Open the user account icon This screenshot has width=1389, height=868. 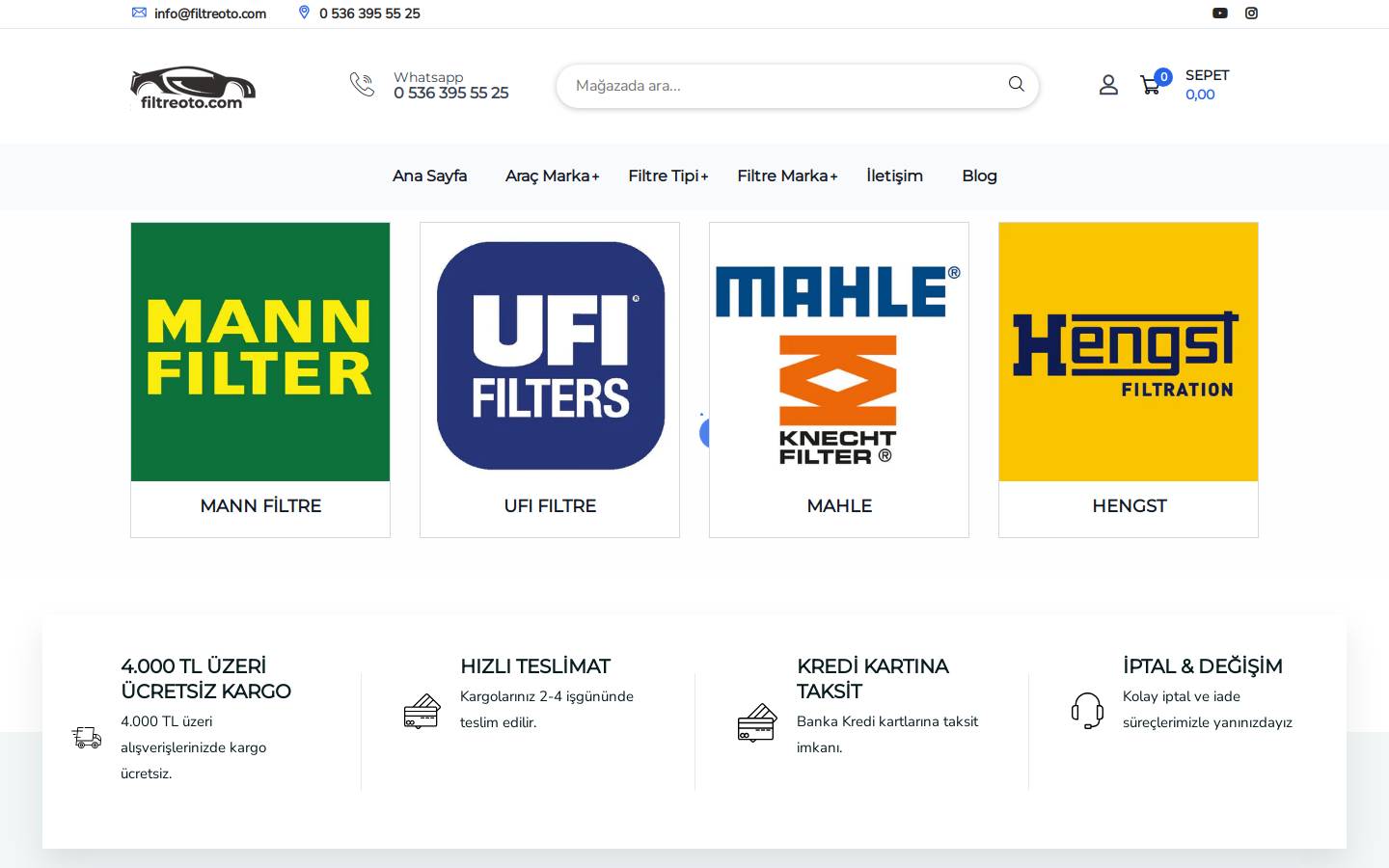(1108, 85)
